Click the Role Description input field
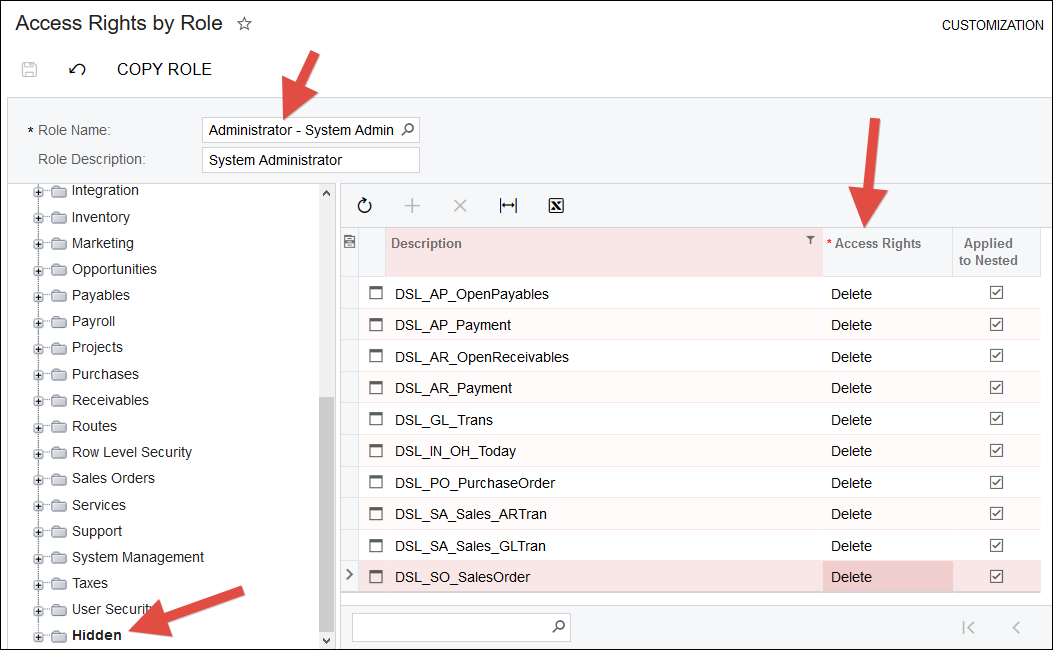Screen dimensions: 1053x650 click(310, 160)
